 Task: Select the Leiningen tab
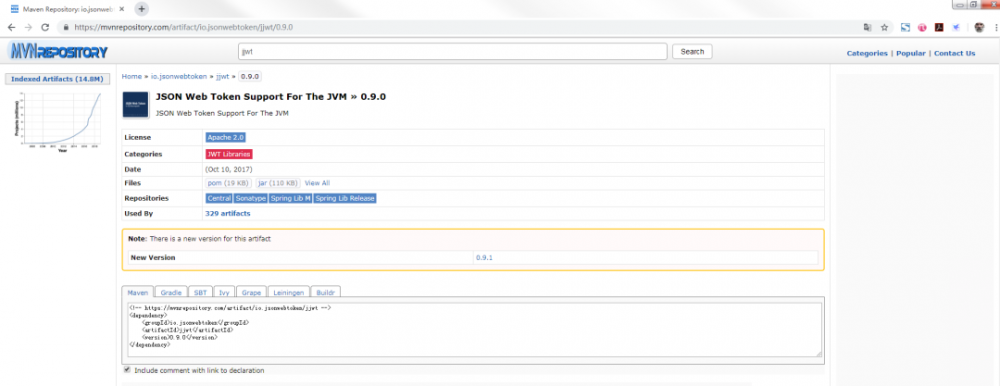pos(288,292)
